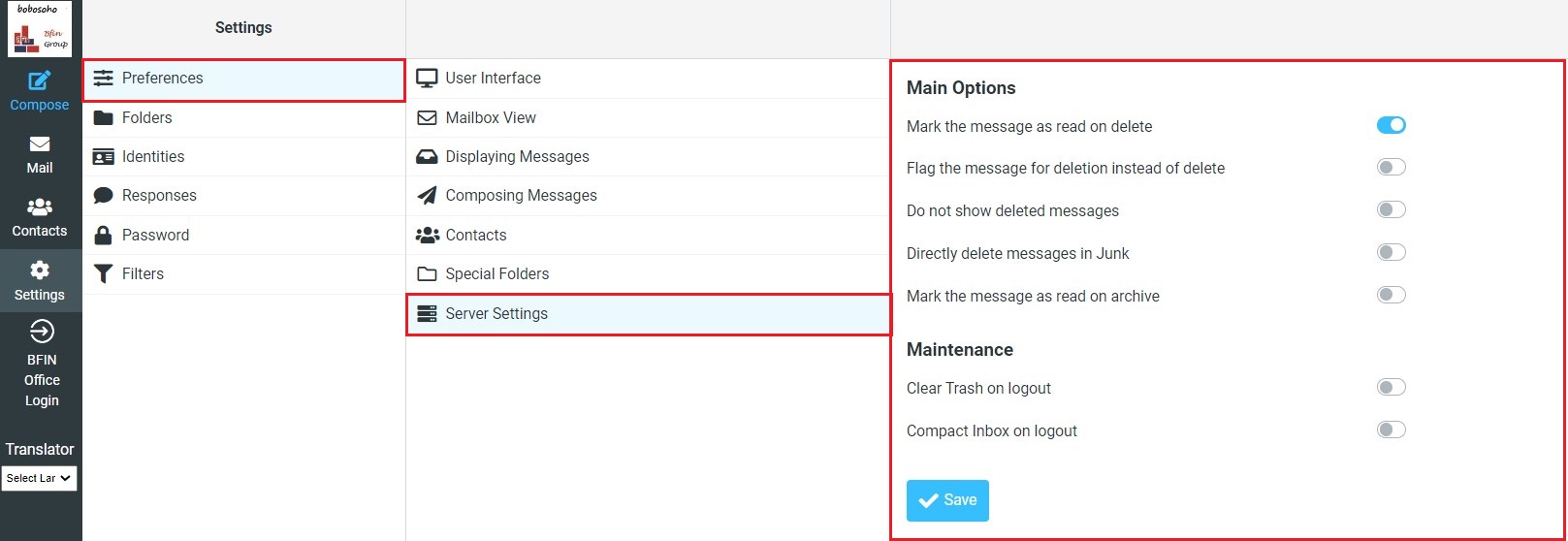Open Composing Messages paper plane icon

point(427,196)
